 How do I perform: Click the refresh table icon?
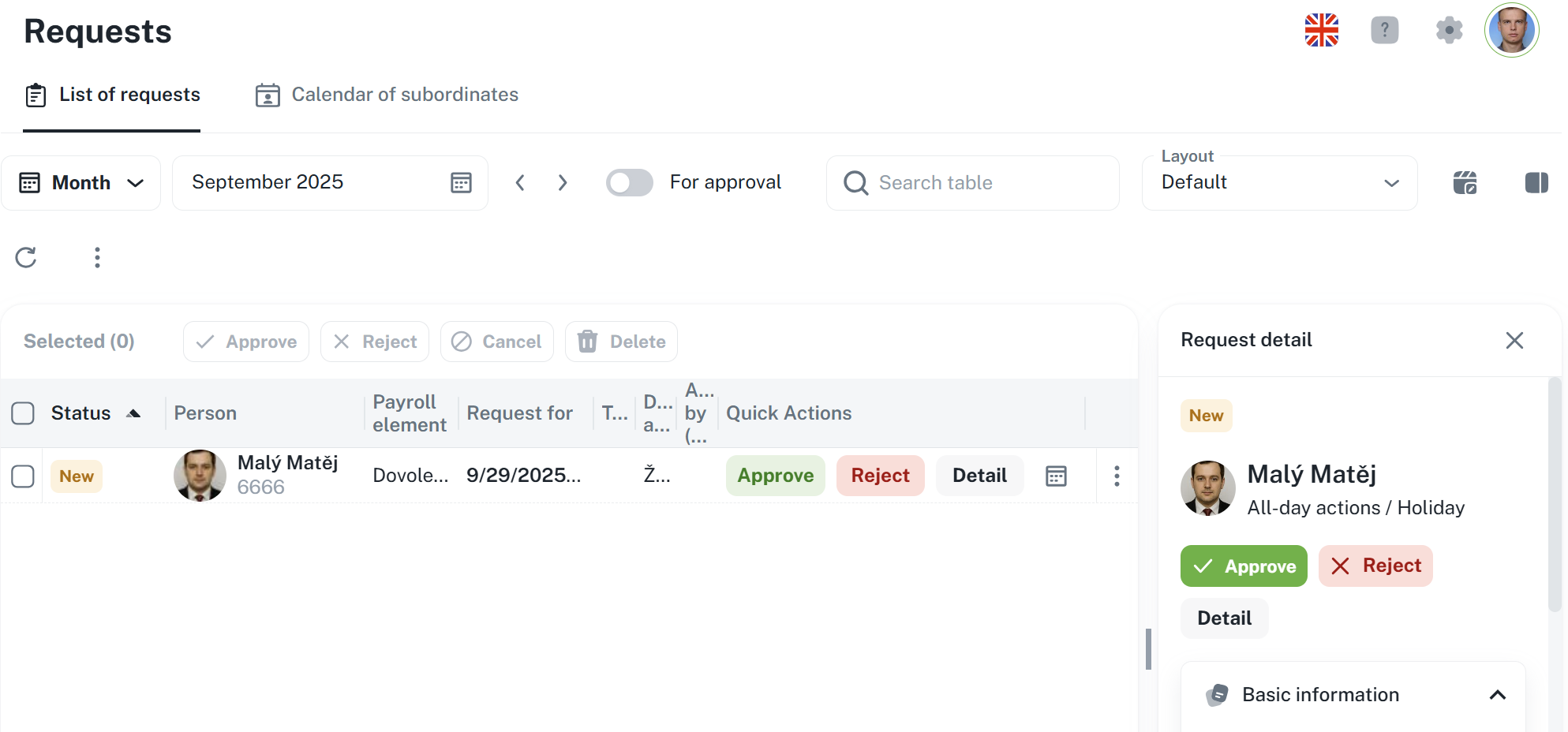click(26, 257)
